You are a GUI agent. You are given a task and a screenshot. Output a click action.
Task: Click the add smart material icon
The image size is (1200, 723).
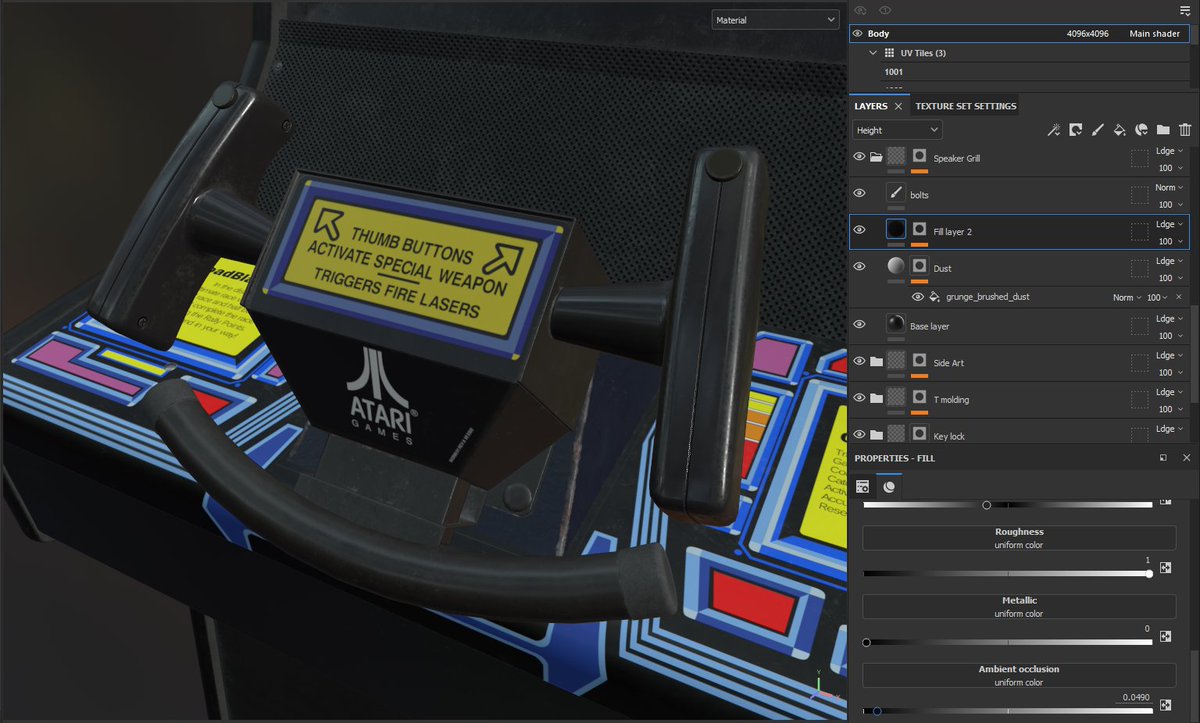click(1141, 130)
